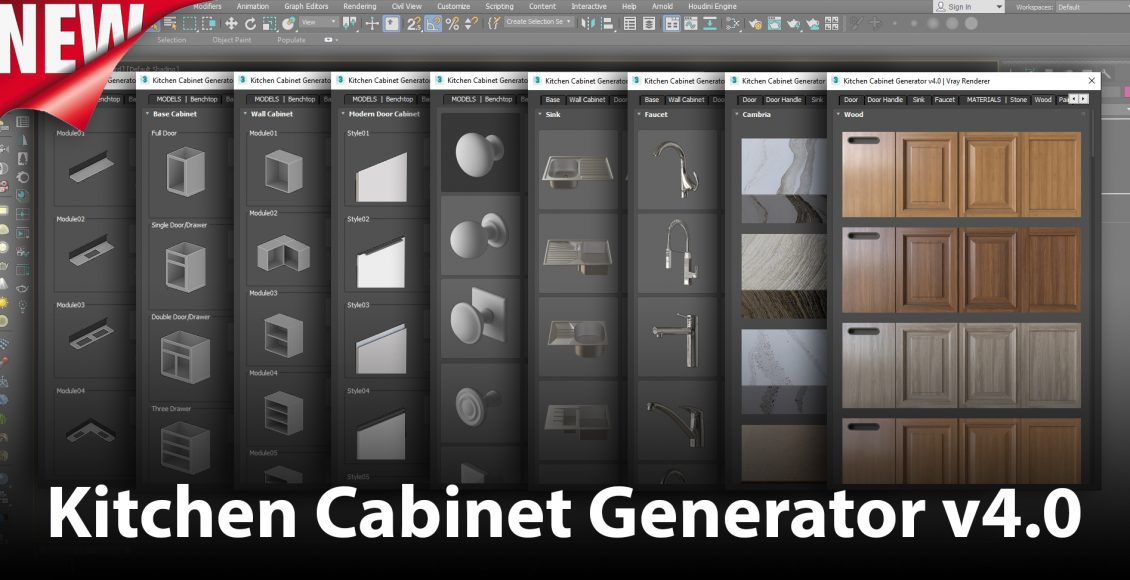This screenshot has height=580, width=1130.
Task: Open the Rendering menu
Action: 360,6
